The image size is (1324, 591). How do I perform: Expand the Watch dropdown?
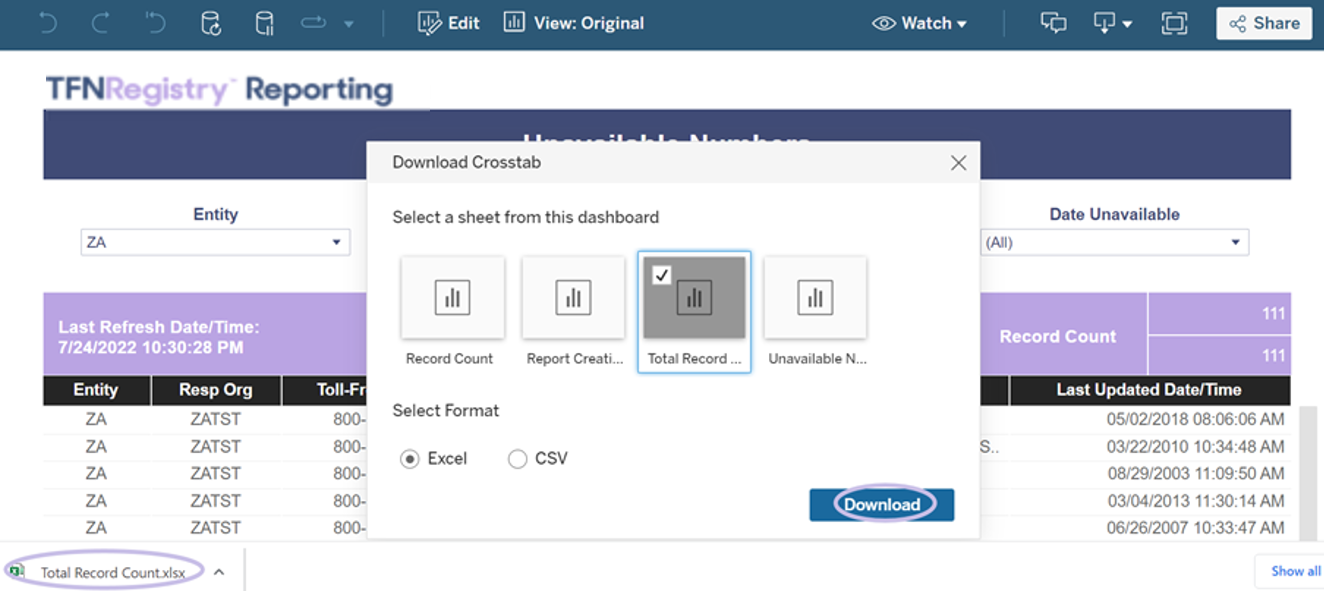pyautogui.click(x=919, y=23)
